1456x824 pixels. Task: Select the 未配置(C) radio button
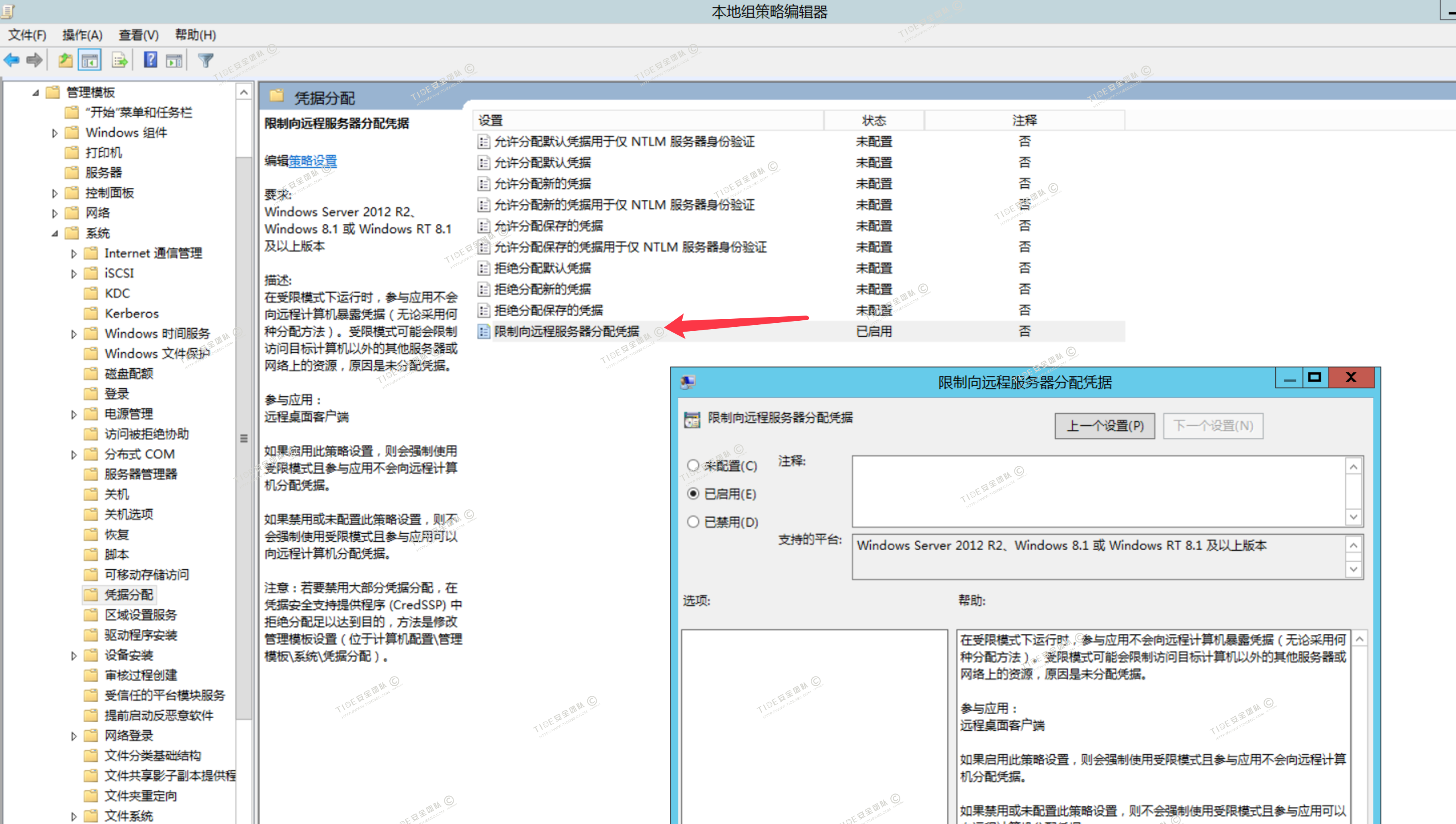[x=693, y=465]
